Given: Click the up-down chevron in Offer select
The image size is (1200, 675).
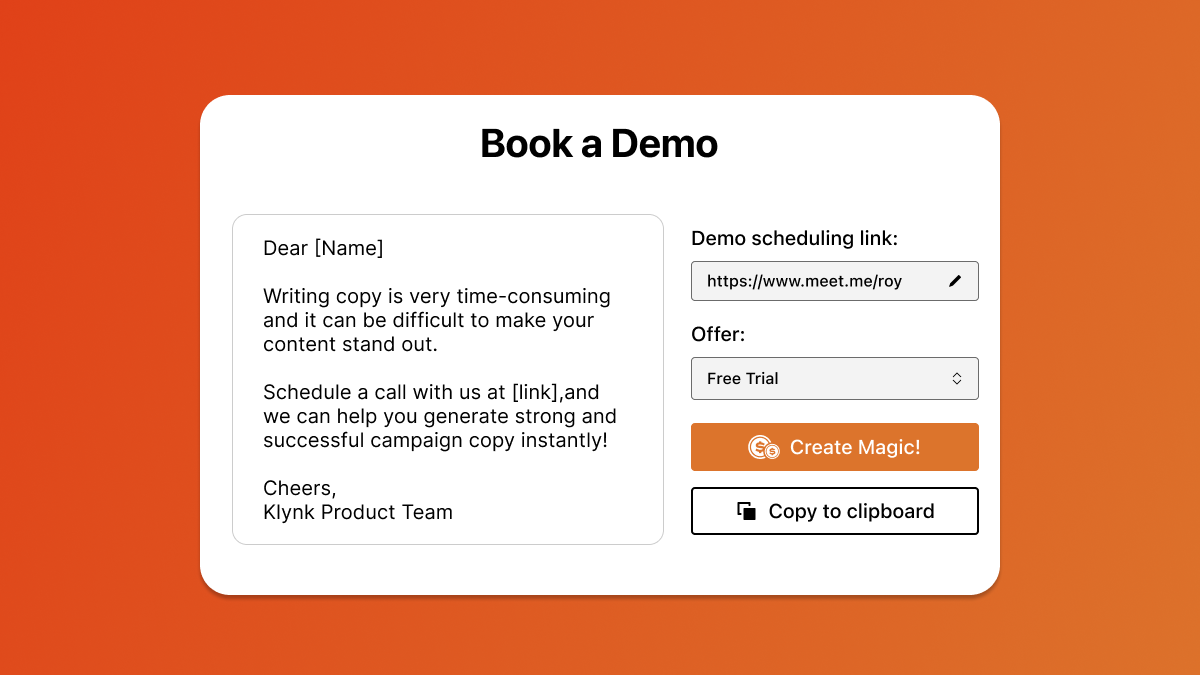Looking at the screenshot, I should [957, 378].
